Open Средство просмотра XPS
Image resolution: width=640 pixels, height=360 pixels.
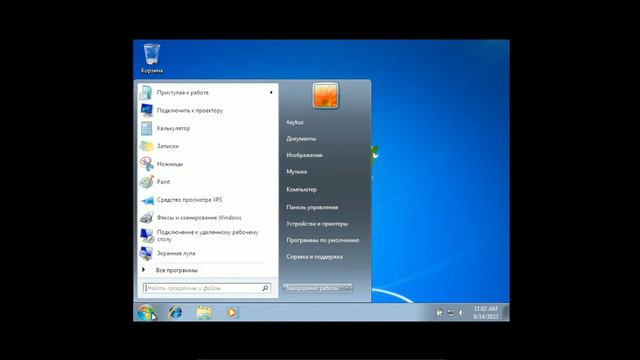(x=208, y=200)
